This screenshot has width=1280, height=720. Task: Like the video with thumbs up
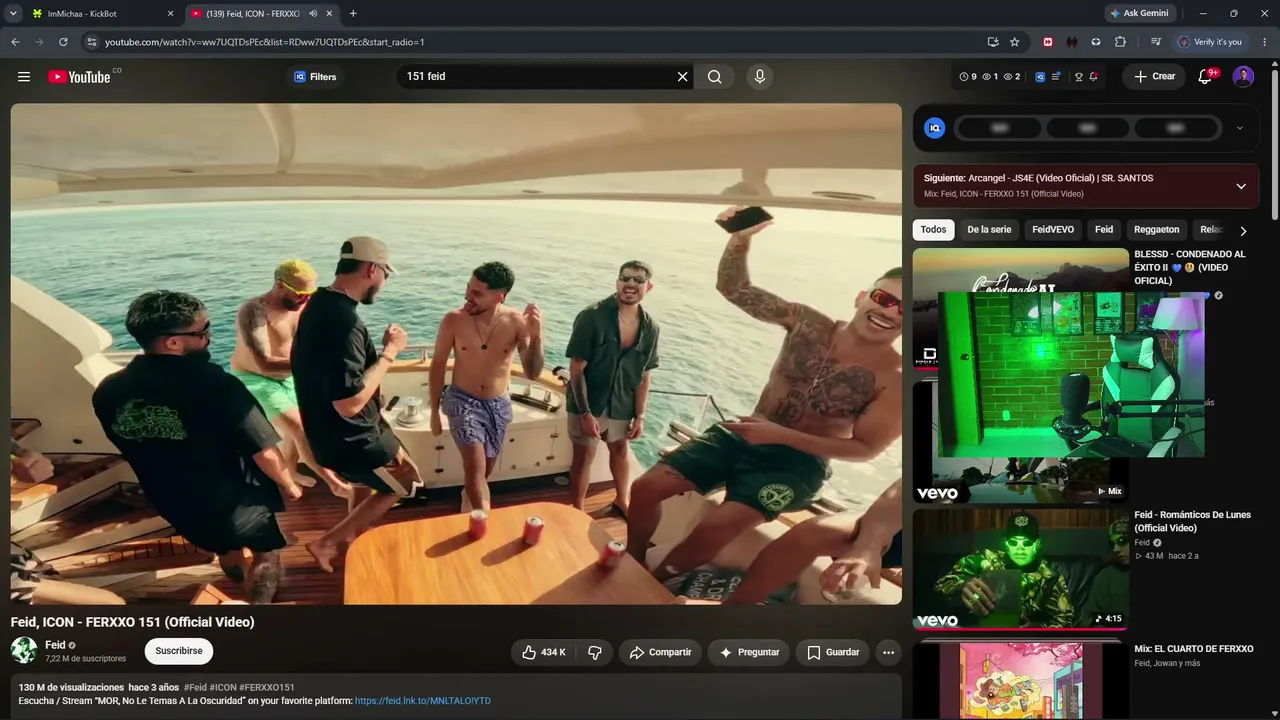click(544, 652)
